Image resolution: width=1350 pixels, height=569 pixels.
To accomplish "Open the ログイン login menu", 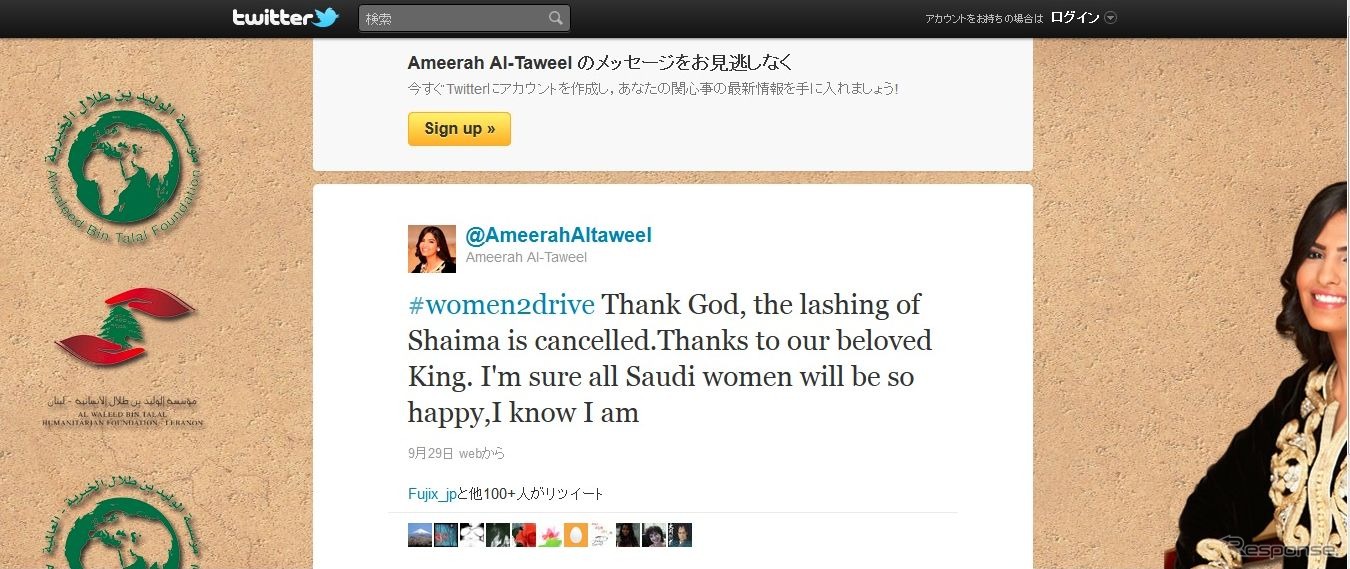I will 1075,18.
